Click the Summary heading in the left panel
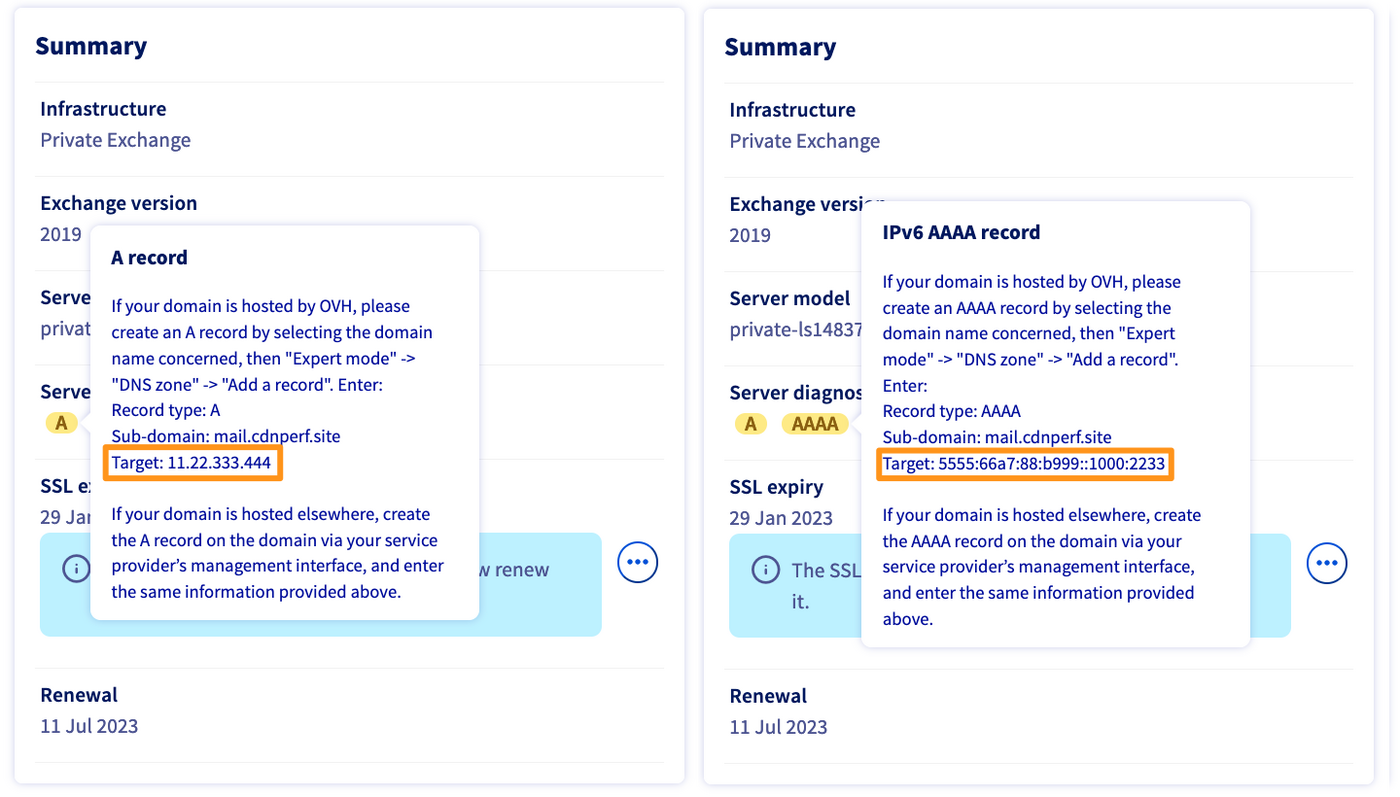Screen dimensions: 1400x797 [91, 46]
